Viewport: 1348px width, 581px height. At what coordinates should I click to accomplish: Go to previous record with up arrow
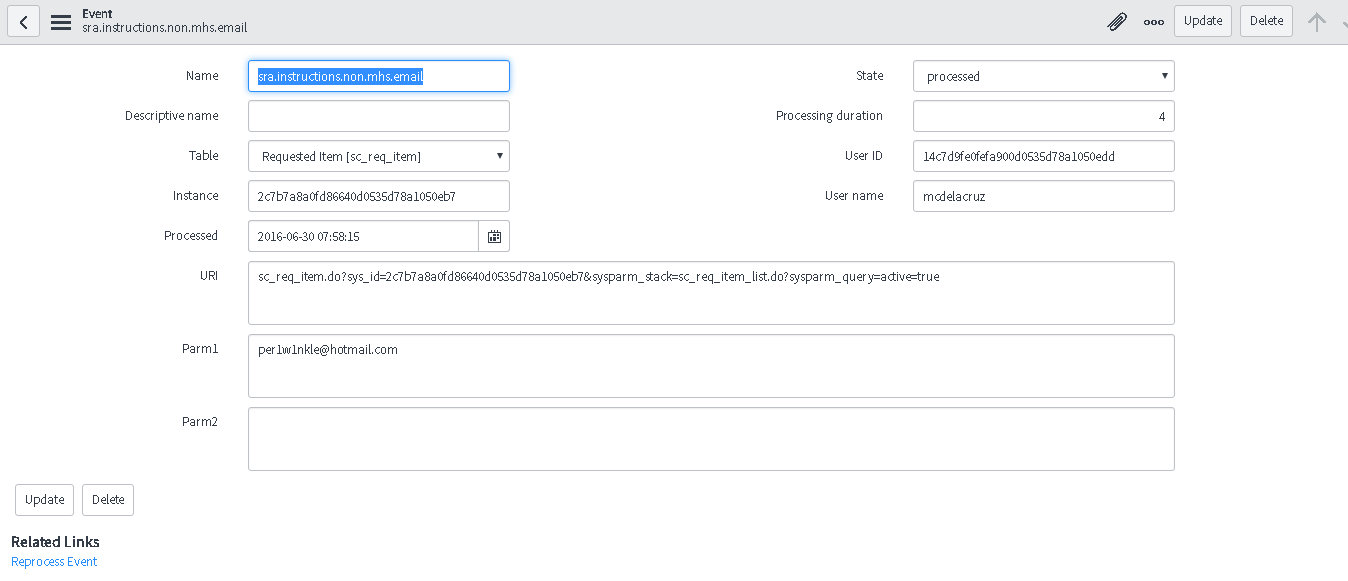1317,21
